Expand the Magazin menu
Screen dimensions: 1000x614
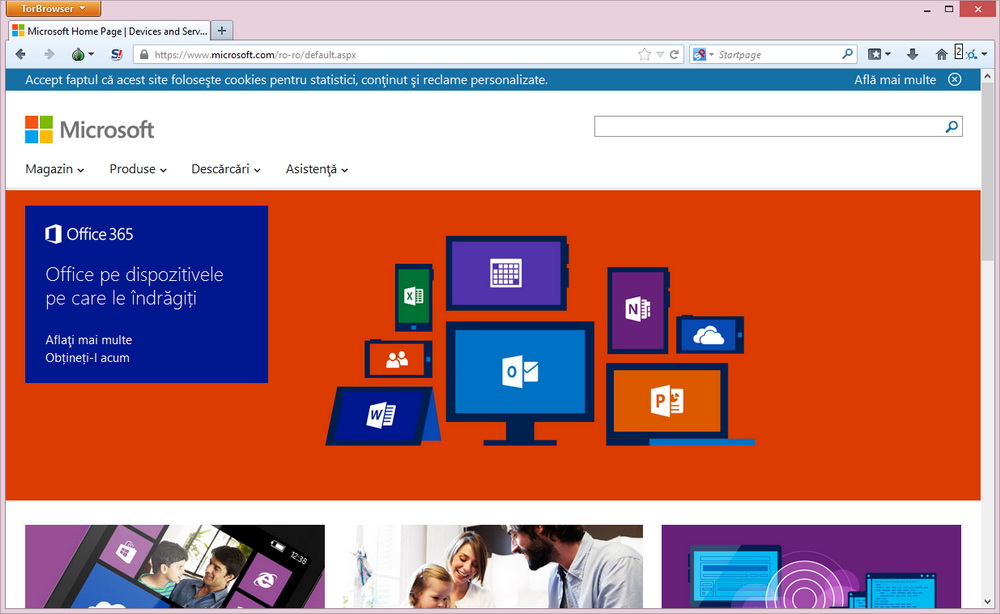54,169
